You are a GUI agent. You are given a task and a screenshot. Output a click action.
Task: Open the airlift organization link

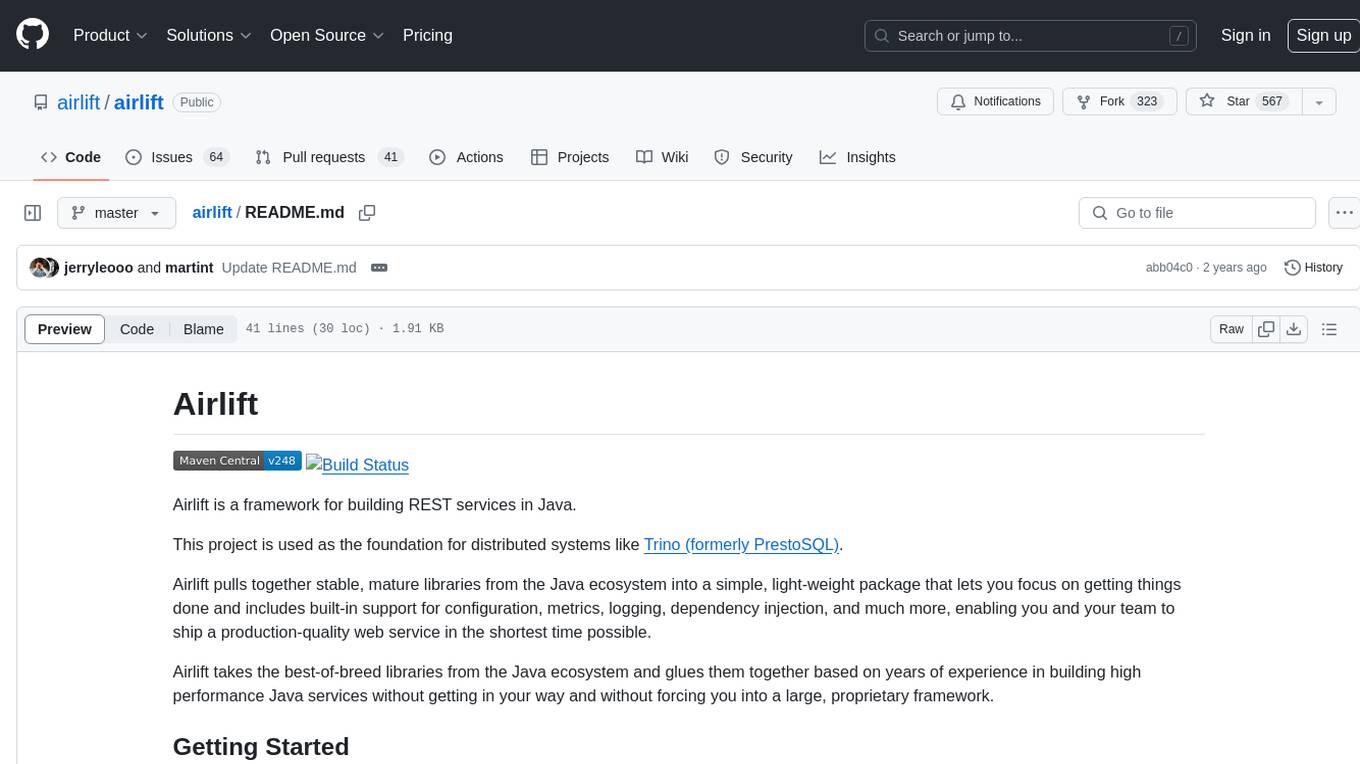(78, 102)
